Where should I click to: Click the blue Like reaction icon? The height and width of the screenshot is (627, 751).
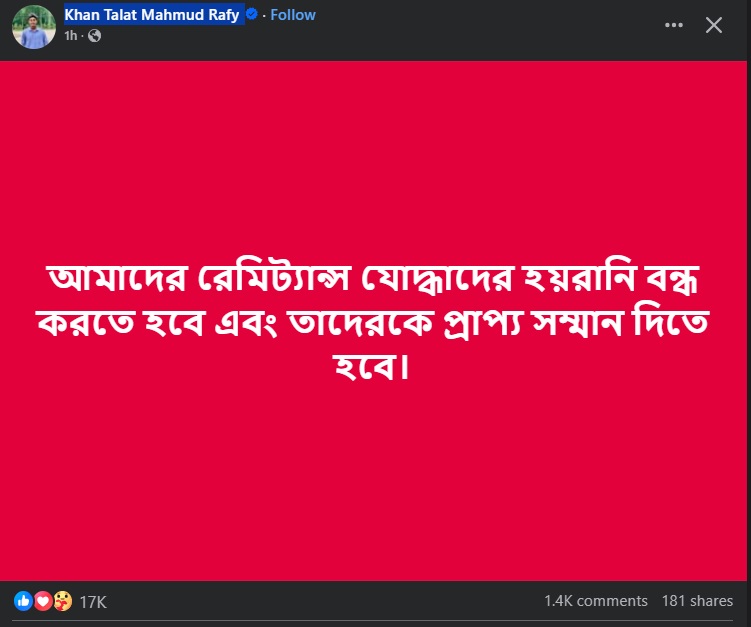(x=23, y=601)
